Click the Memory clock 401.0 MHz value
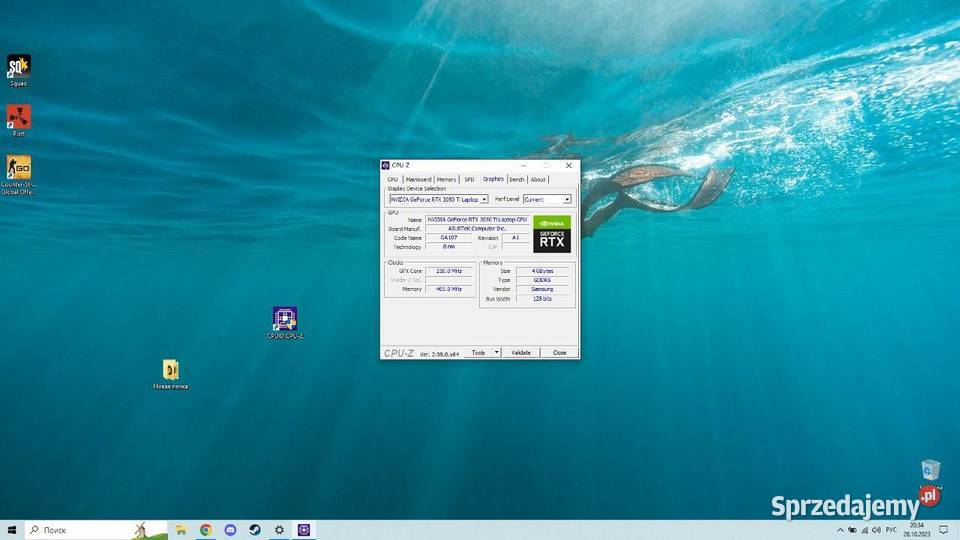 449,289
